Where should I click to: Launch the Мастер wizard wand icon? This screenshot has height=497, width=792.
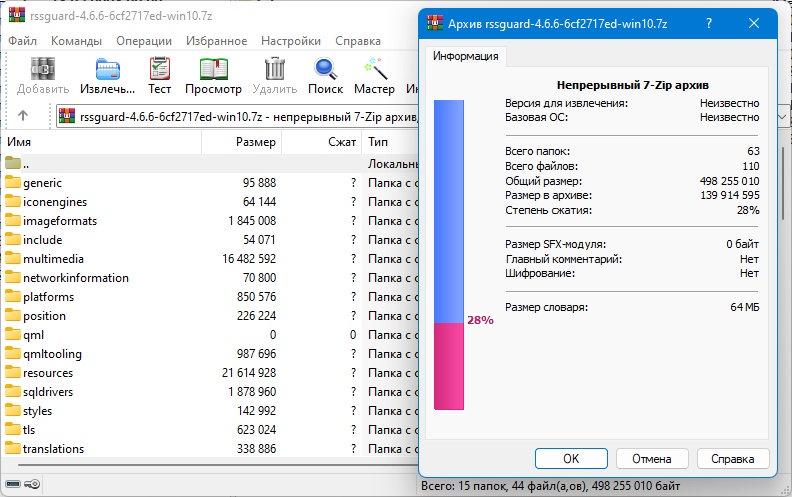click(374, 69)
